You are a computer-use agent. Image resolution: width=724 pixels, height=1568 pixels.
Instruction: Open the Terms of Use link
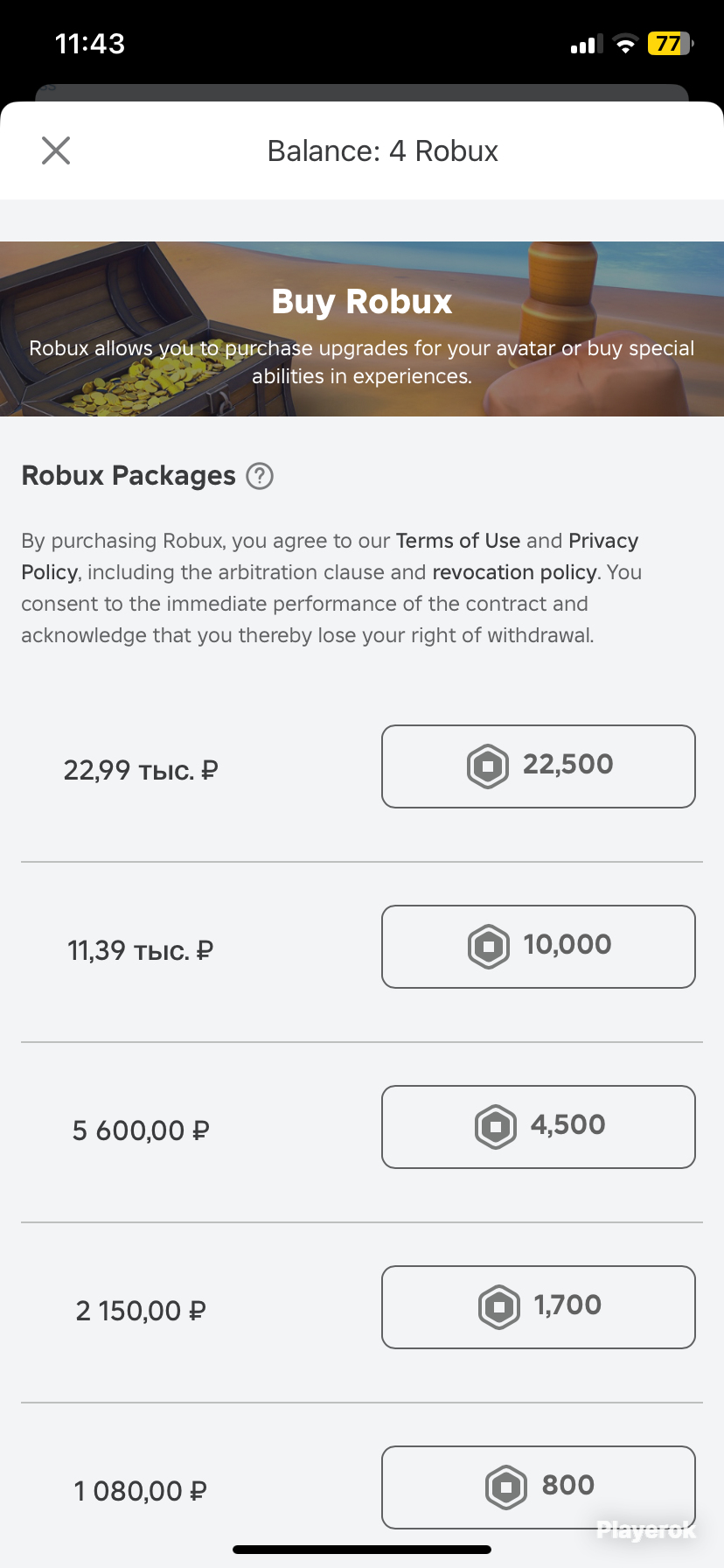point(458,541)
